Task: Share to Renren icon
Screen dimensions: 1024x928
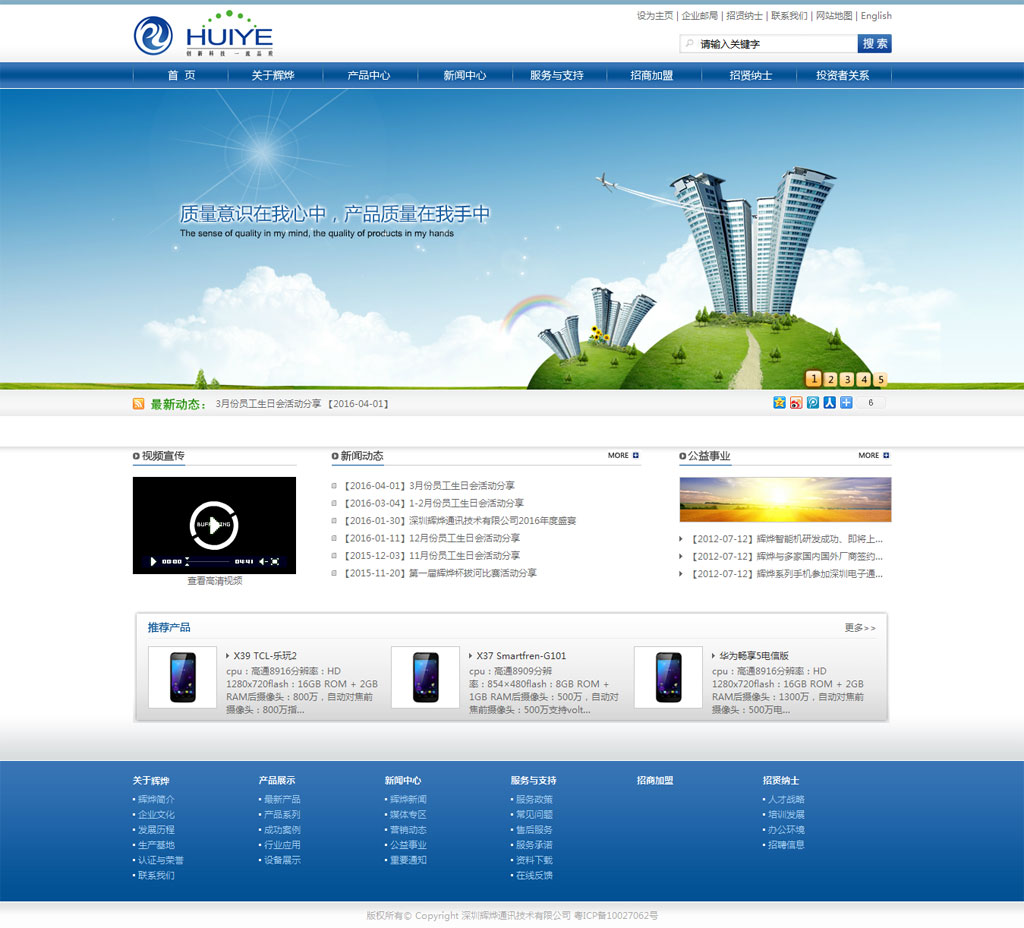Action: tap(829, 403)
